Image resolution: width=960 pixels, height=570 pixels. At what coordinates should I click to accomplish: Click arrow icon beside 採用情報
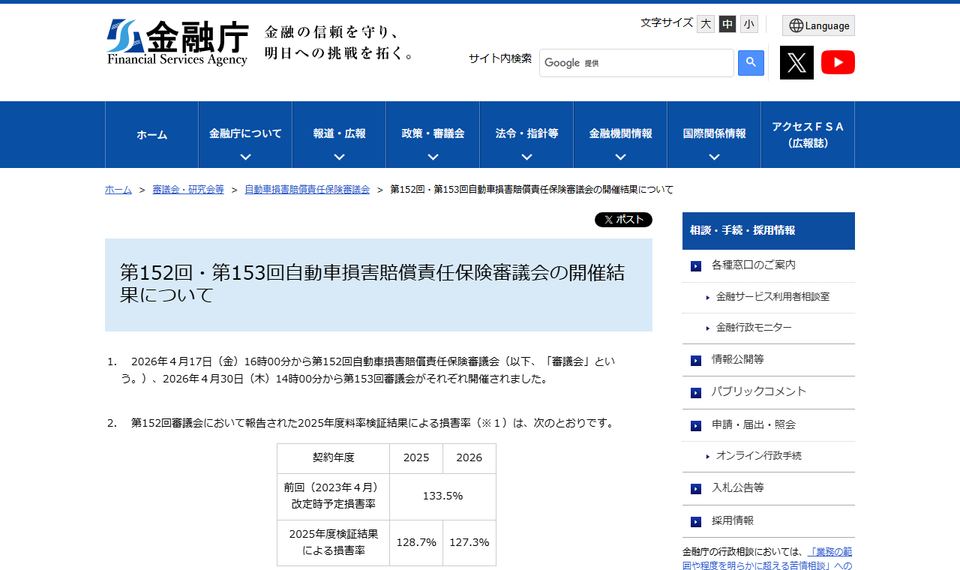696,522
